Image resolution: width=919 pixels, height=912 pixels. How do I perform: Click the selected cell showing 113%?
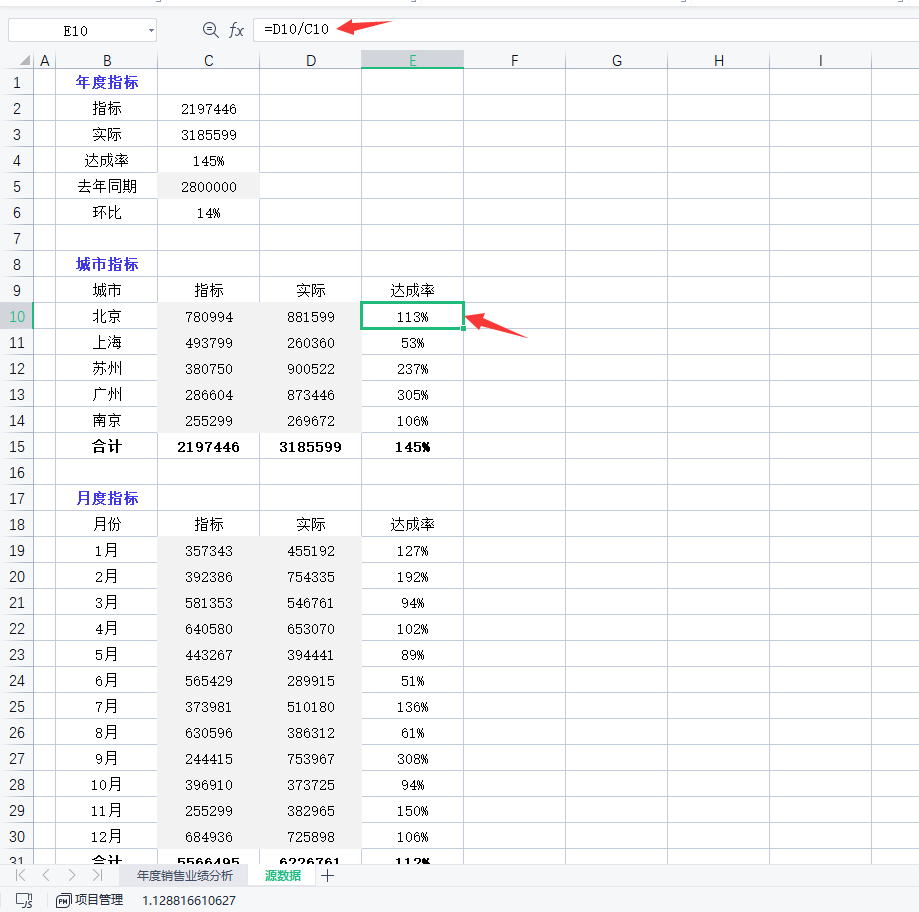(x=413, y=317)
